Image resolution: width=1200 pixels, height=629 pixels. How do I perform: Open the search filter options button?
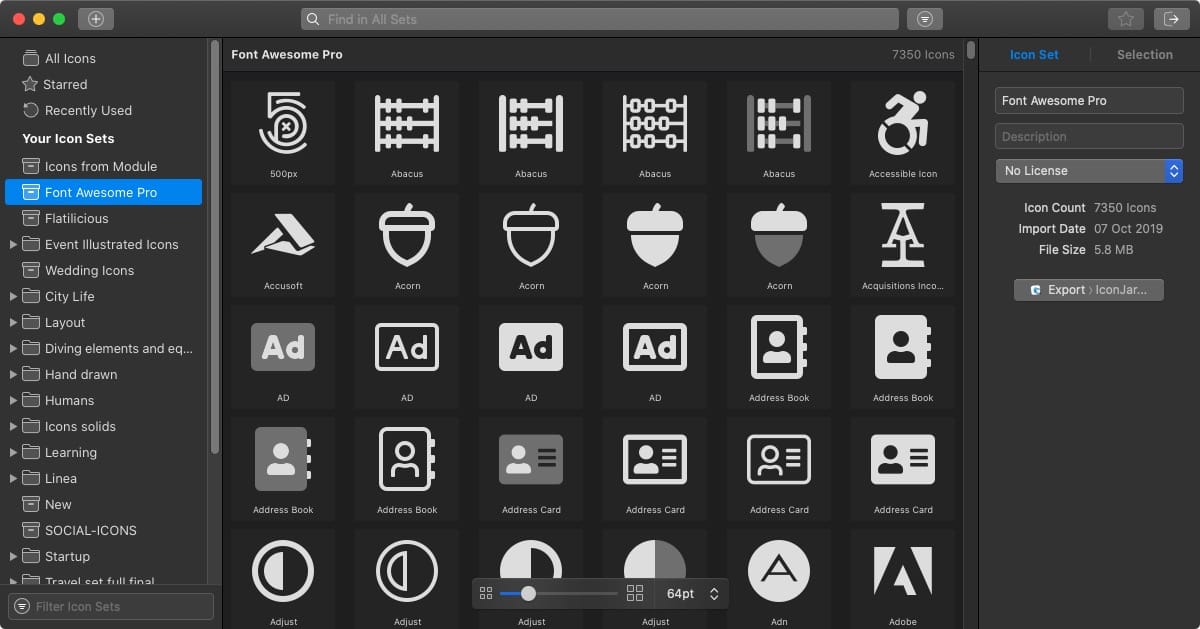pyautogui.click(x=925, y=18)
